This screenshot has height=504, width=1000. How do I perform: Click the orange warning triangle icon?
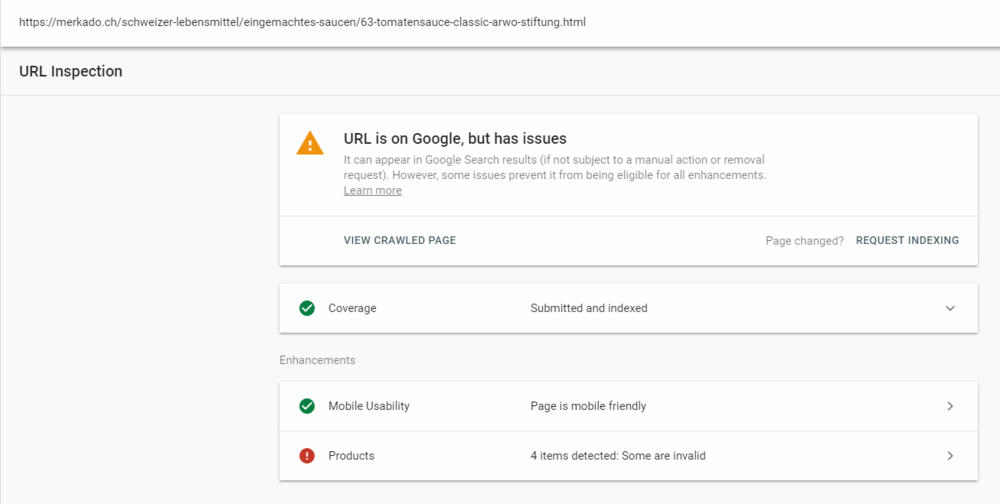tap(310, 144)
